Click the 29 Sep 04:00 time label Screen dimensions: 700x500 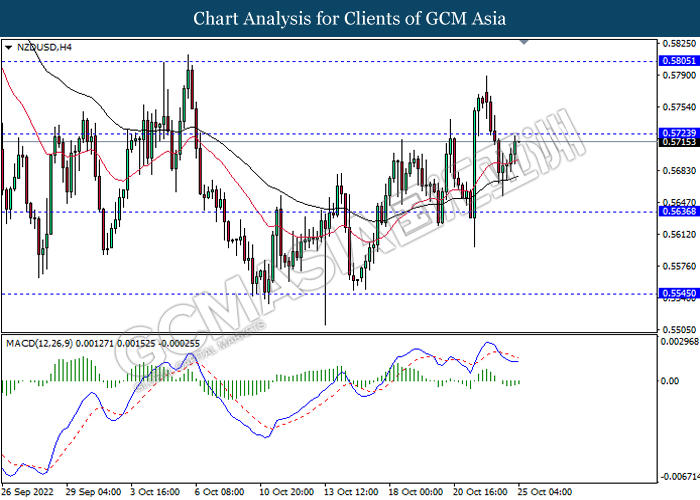coord(93,492)
